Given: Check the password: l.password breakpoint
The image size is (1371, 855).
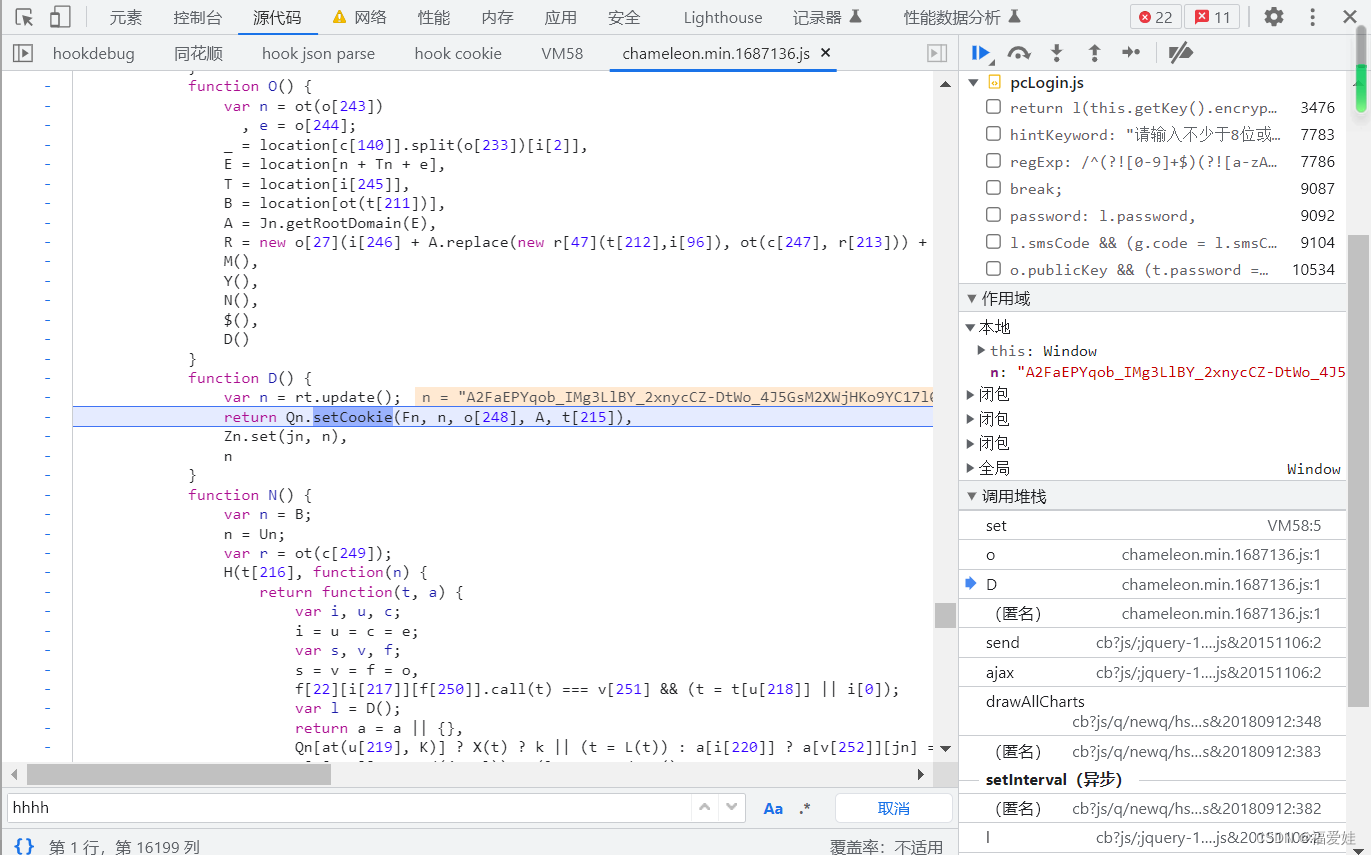Looking at the screenshot, I should pos(993,215).
